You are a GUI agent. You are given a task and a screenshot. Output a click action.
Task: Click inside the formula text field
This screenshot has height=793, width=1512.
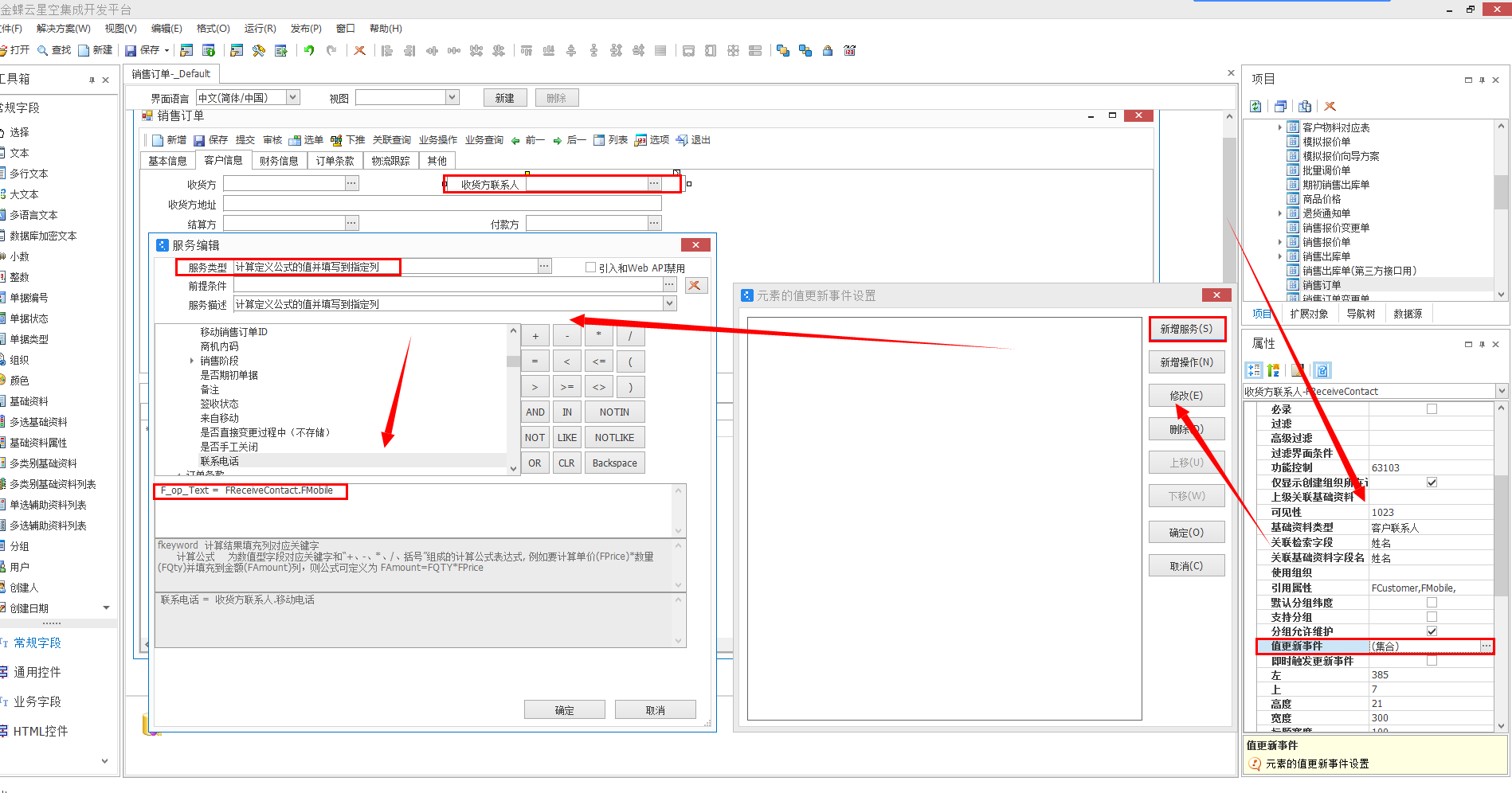[x=414, y=510]
